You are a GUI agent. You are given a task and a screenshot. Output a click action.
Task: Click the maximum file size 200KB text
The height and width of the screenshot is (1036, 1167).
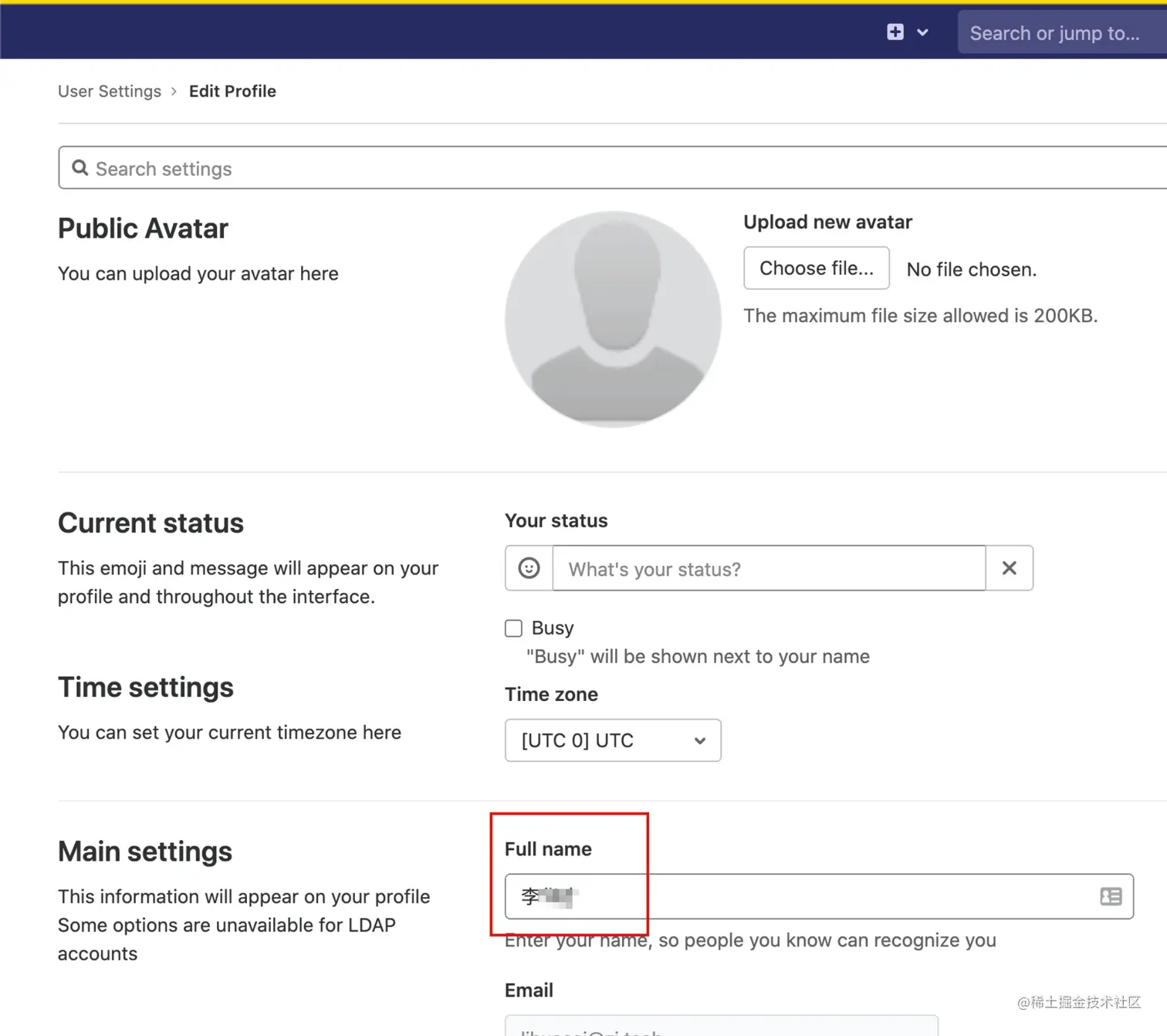pos(920,316)
